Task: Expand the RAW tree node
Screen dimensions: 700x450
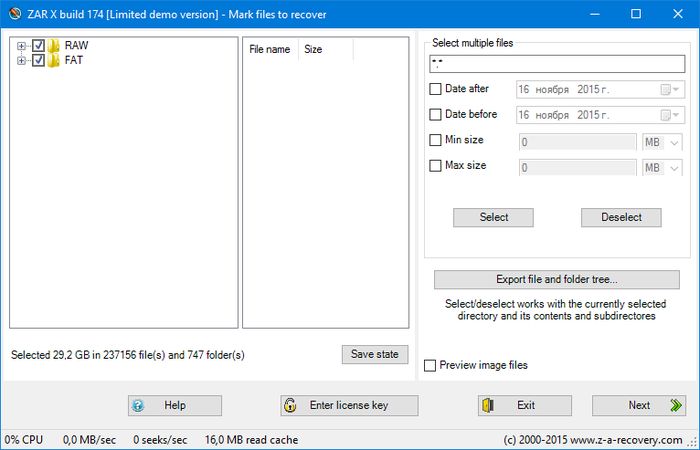Action: tap(21, 46)
